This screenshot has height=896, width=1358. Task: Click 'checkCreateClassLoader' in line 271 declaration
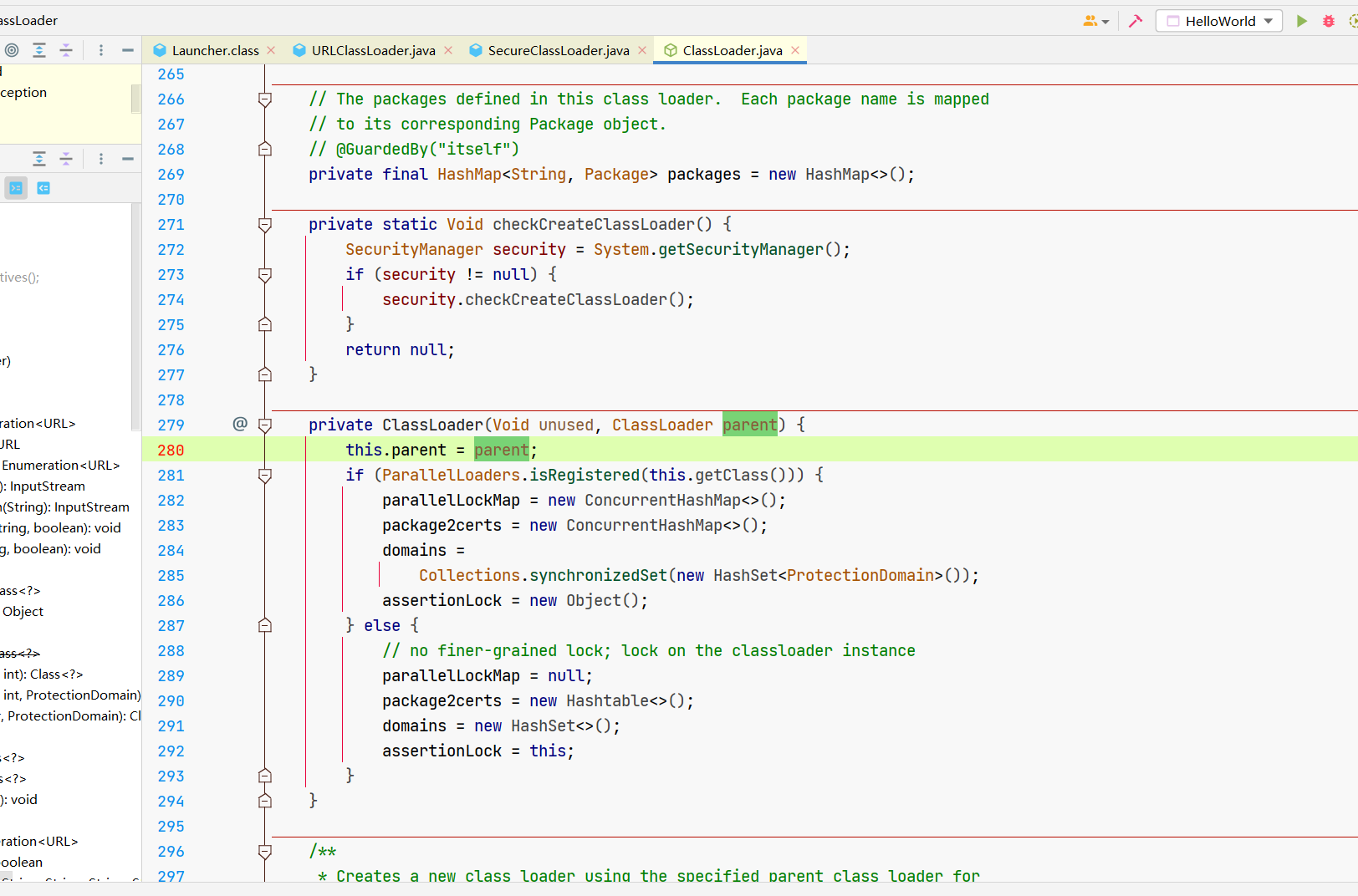[594, 224]
